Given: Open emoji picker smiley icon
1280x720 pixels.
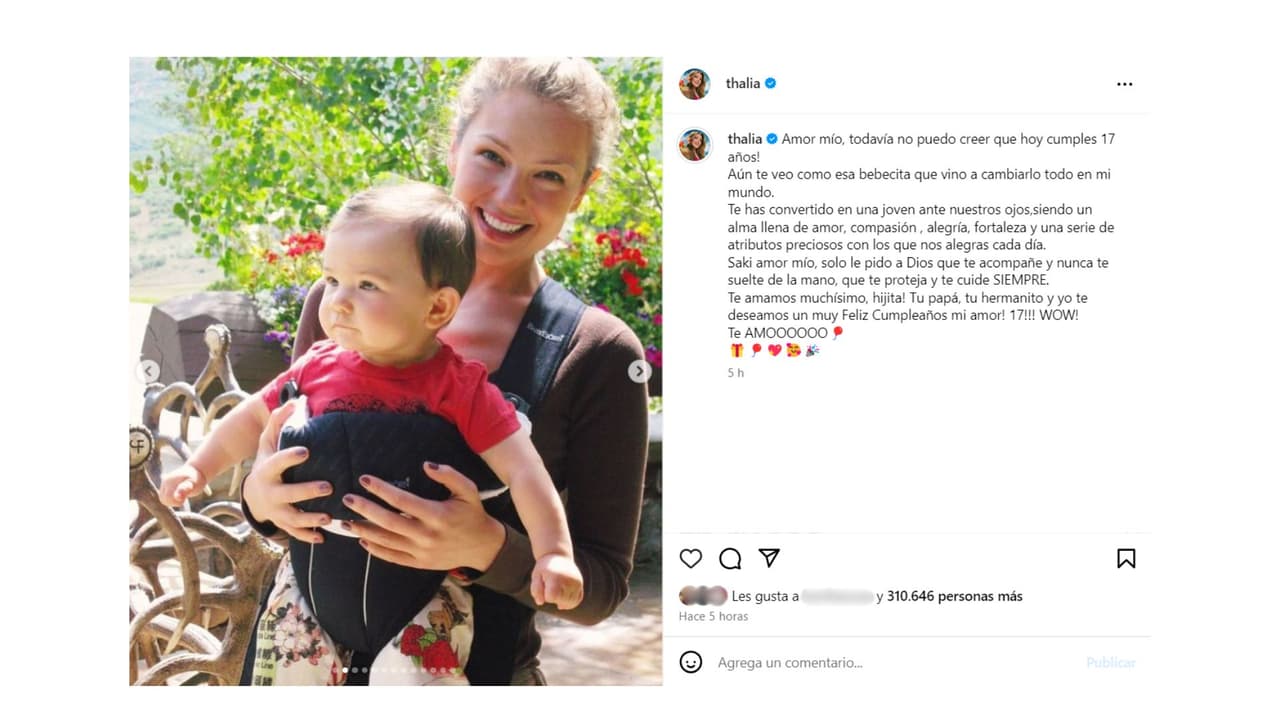Looking at the screenshot, I should (691, 662).
